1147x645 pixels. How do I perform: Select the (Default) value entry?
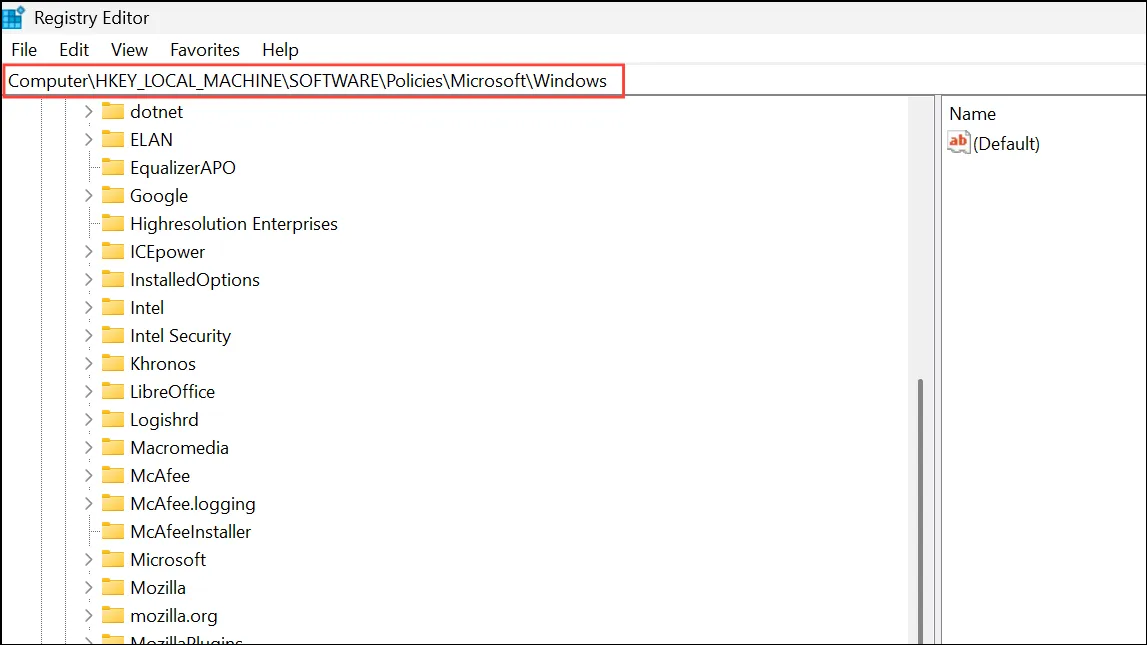pos(1006,143)
